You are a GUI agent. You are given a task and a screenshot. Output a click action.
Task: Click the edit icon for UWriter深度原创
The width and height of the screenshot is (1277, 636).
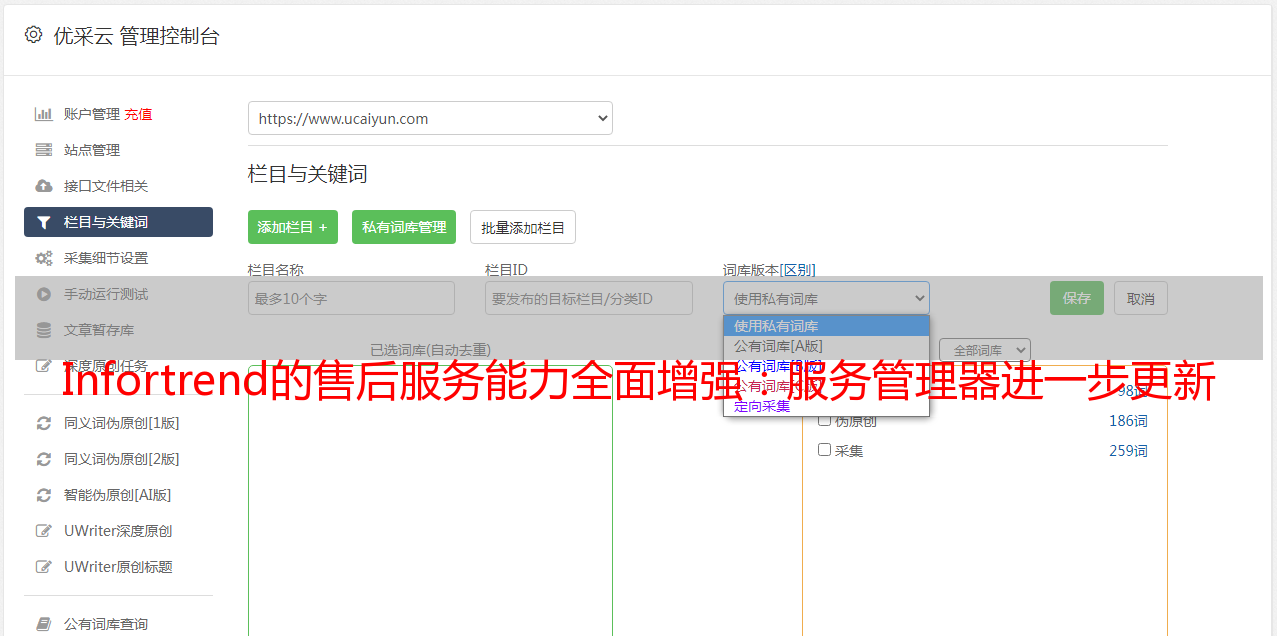(44, 531)
